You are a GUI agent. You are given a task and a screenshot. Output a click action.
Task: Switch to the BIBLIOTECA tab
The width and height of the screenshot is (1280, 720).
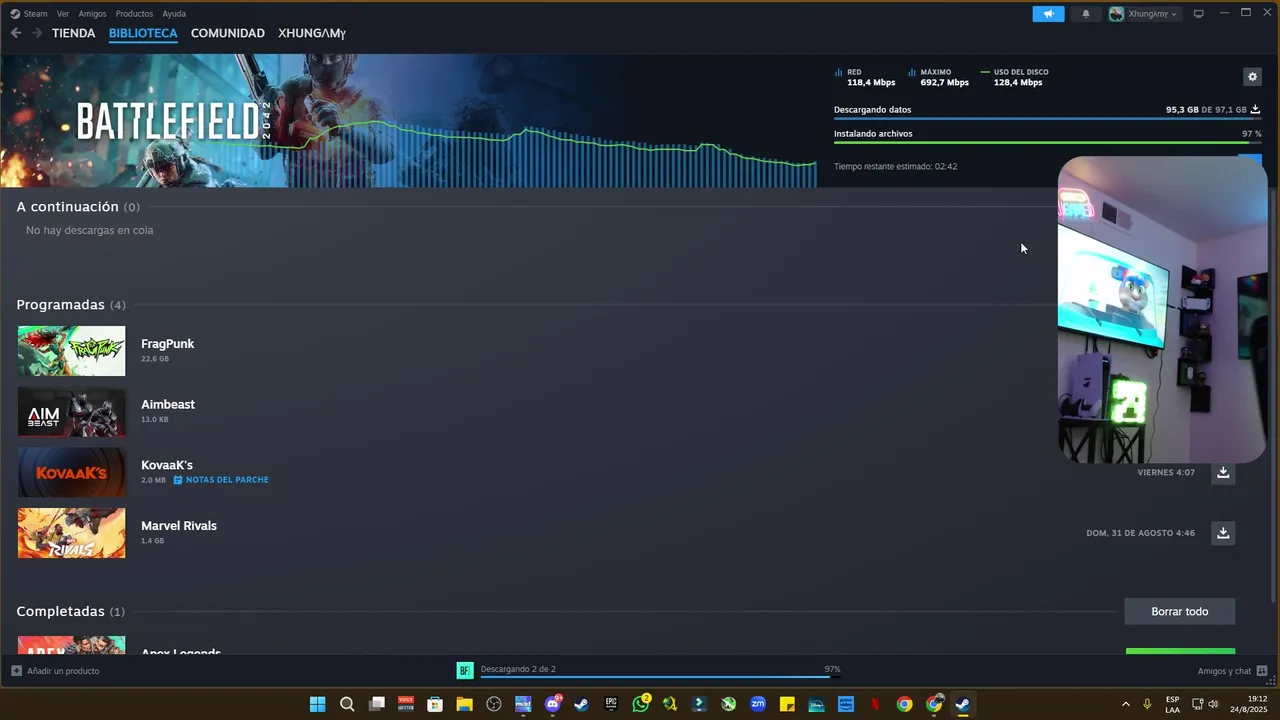pos(143,33)
